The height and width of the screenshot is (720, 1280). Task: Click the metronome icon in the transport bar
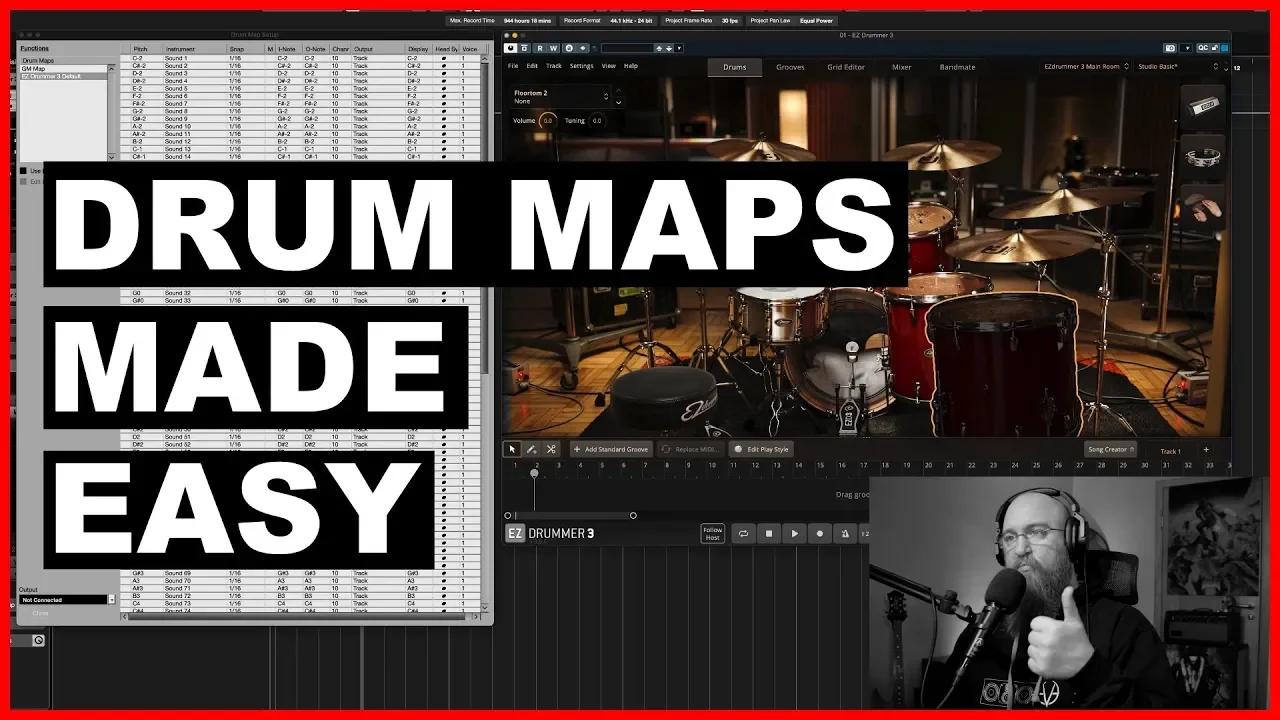(845, 533)
